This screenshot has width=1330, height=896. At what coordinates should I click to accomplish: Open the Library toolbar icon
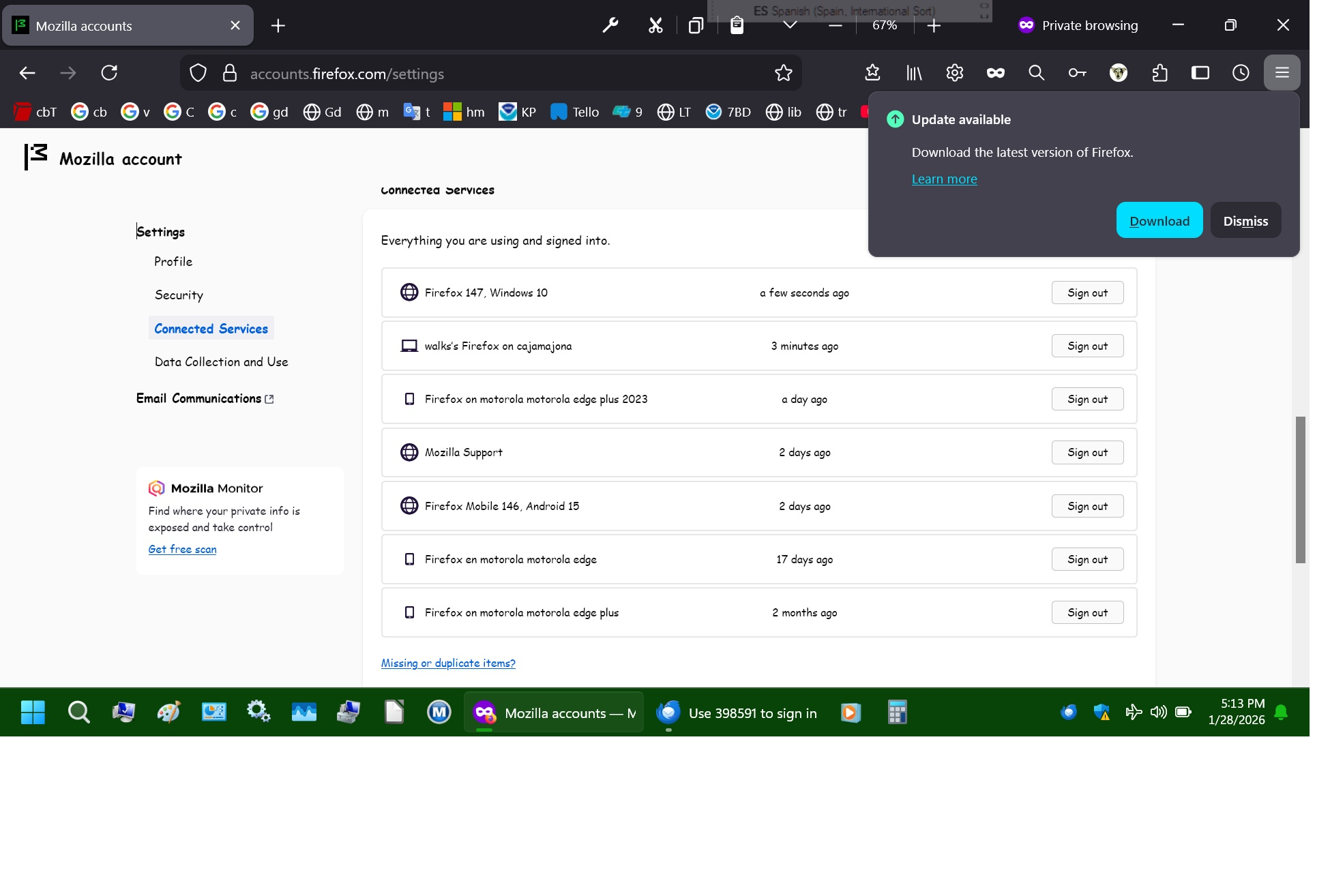913,72
